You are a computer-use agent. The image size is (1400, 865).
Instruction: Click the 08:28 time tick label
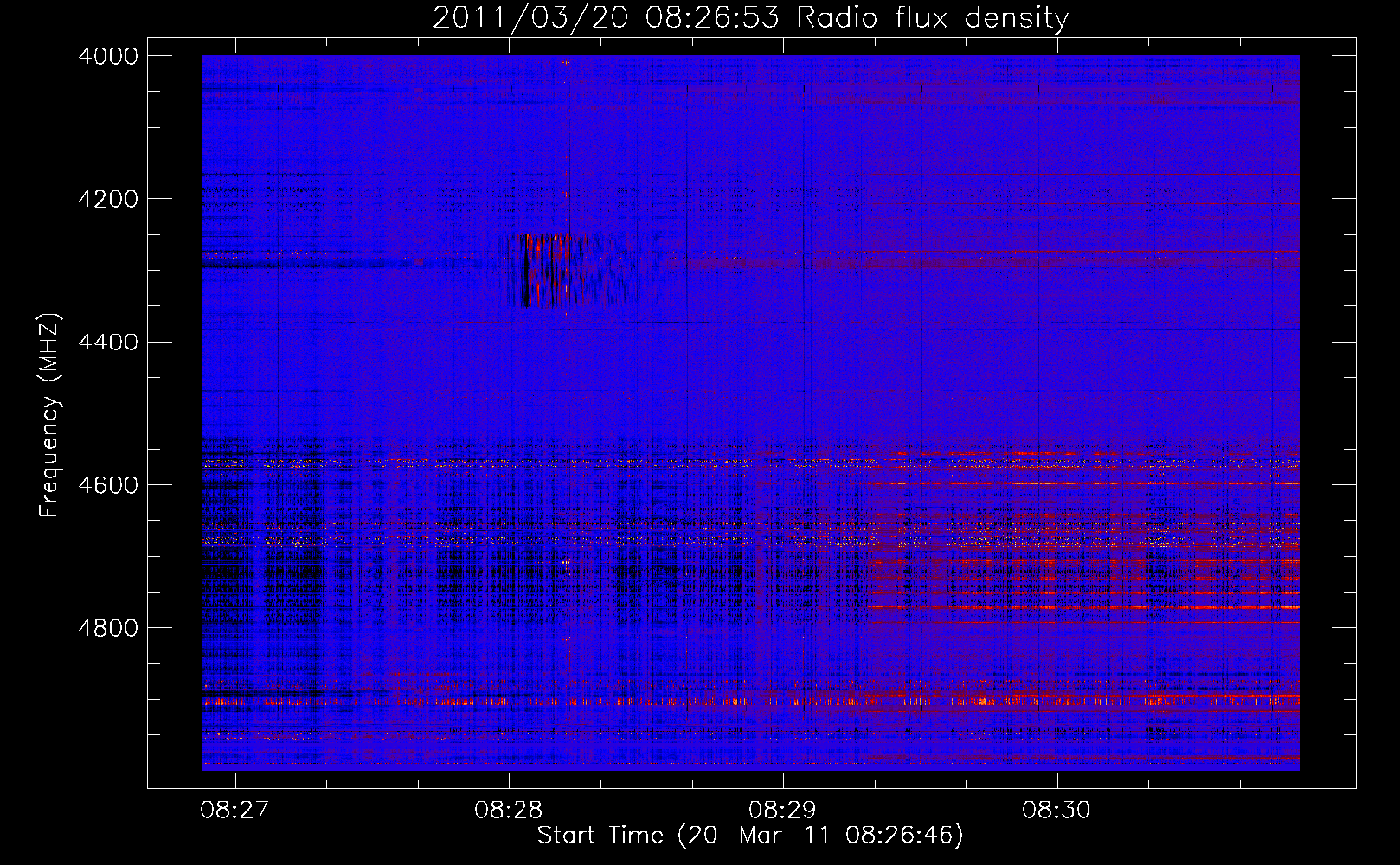pos(509,811)
